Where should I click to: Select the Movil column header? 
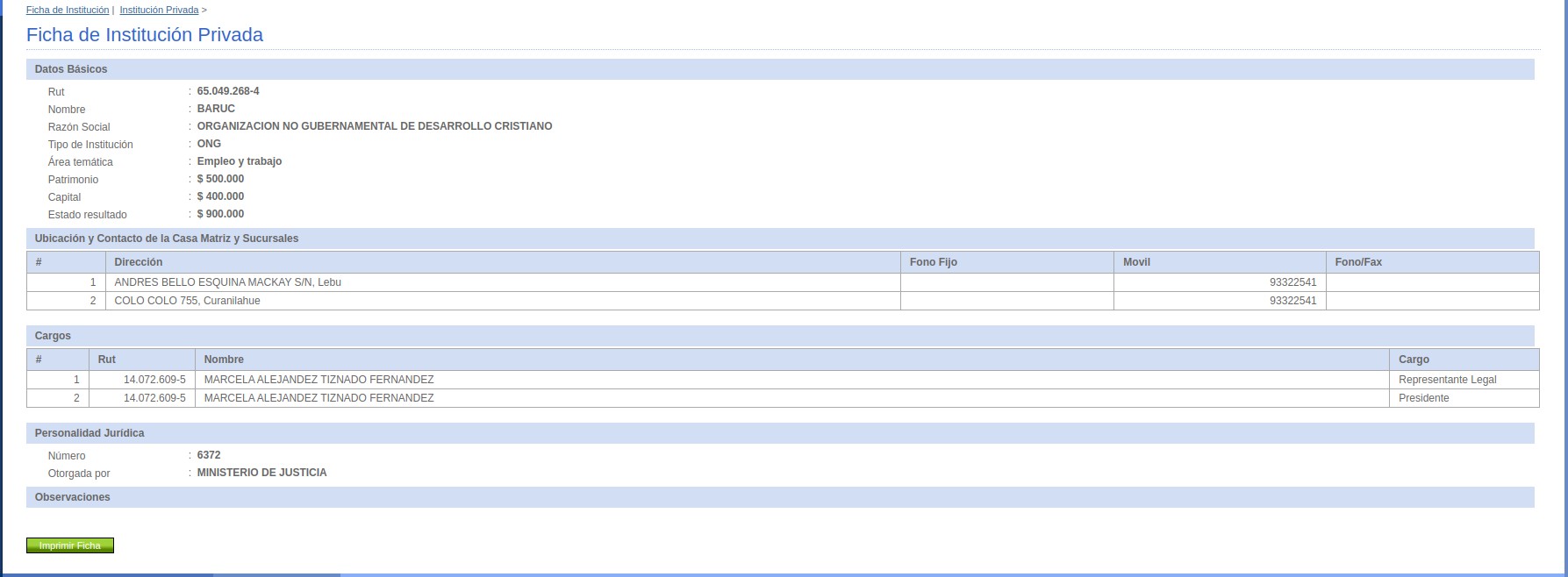click(x=1136, y=262)
